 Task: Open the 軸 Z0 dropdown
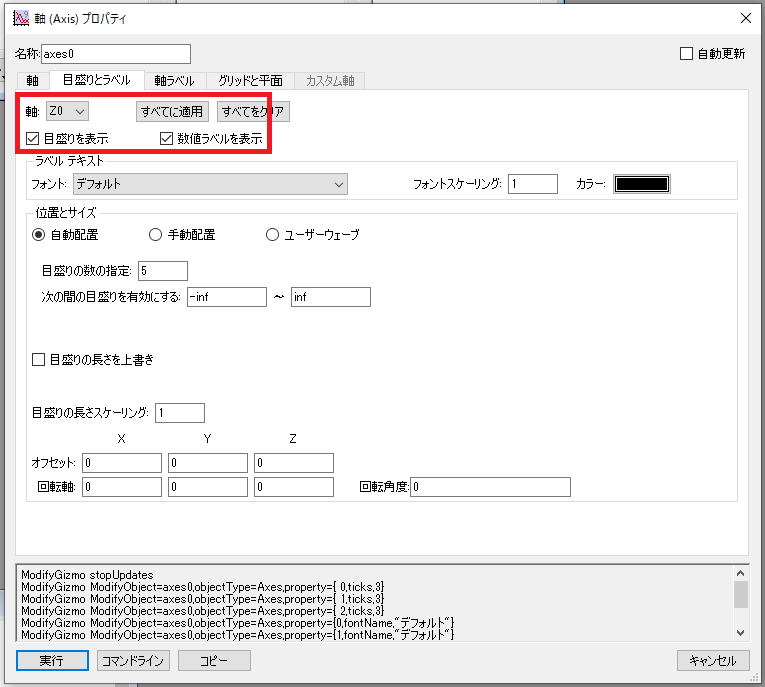pyautogui.click(x=66, y=111)
